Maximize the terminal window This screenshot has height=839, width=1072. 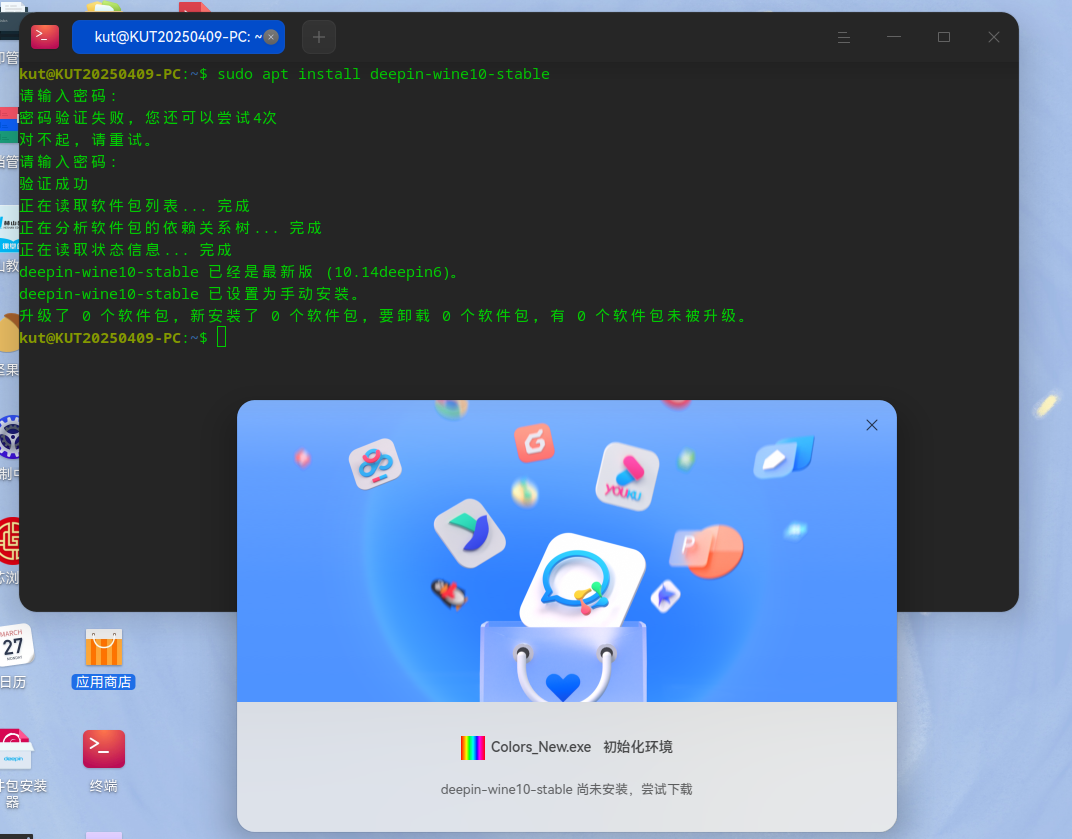[943, 37]
